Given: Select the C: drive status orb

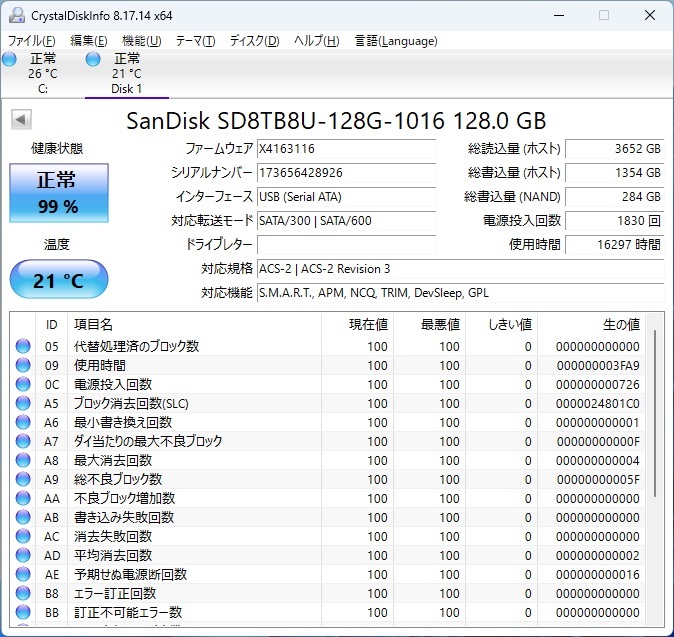Looking at the screenshot, I should tap(9, 60).
